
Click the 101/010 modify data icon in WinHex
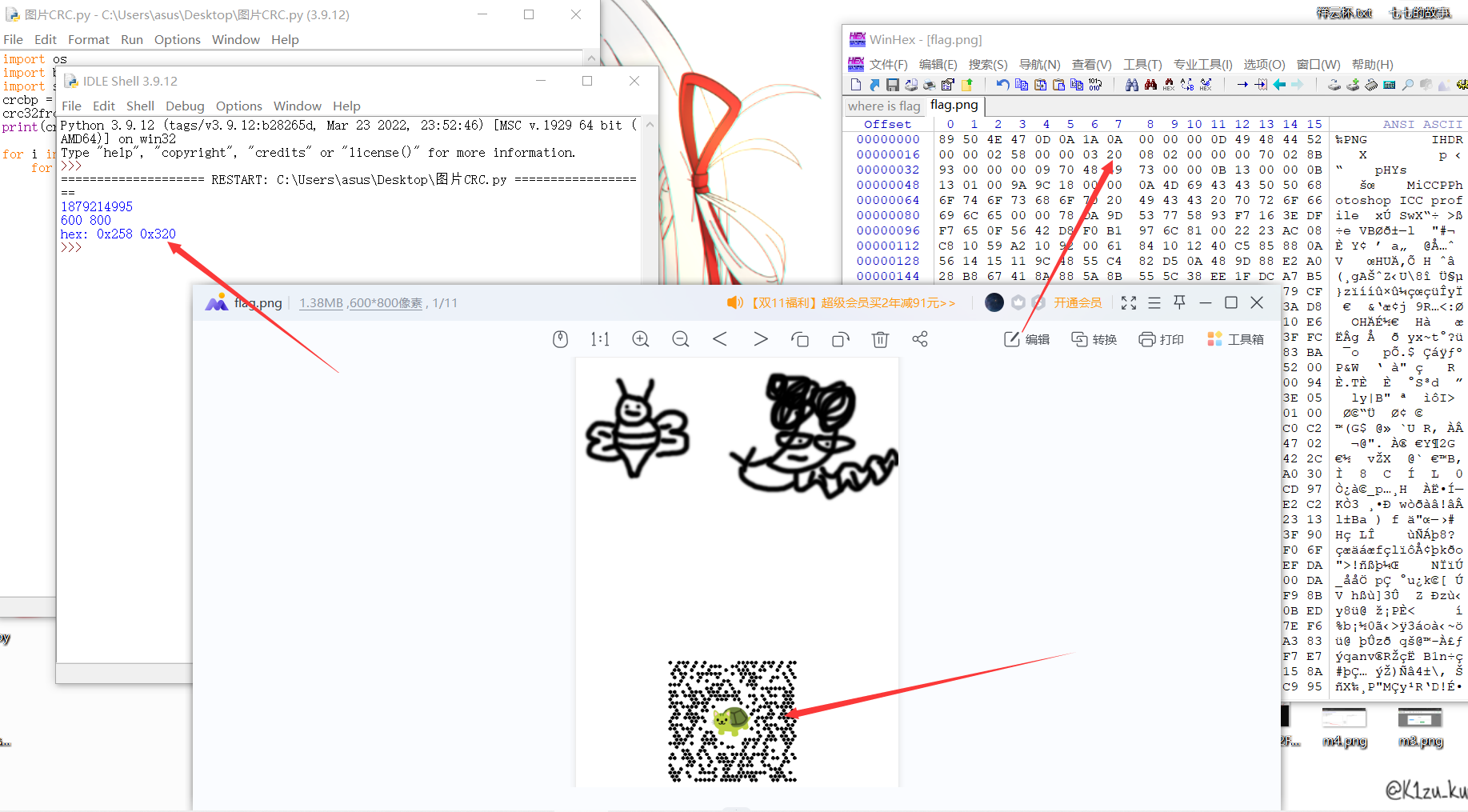[1095, 85]
